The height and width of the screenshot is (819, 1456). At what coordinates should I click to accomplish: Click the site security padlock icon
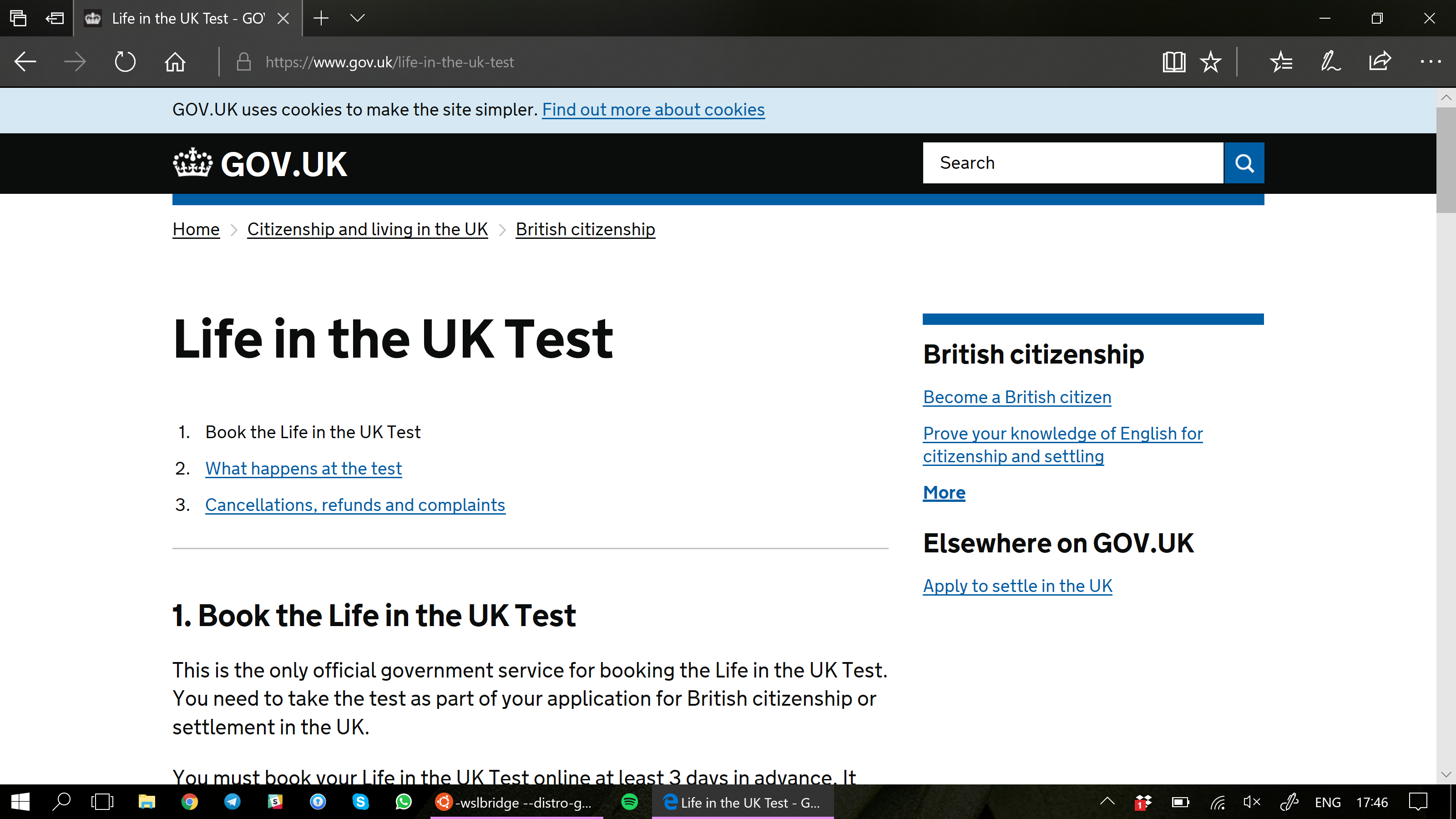coord(243,61)
